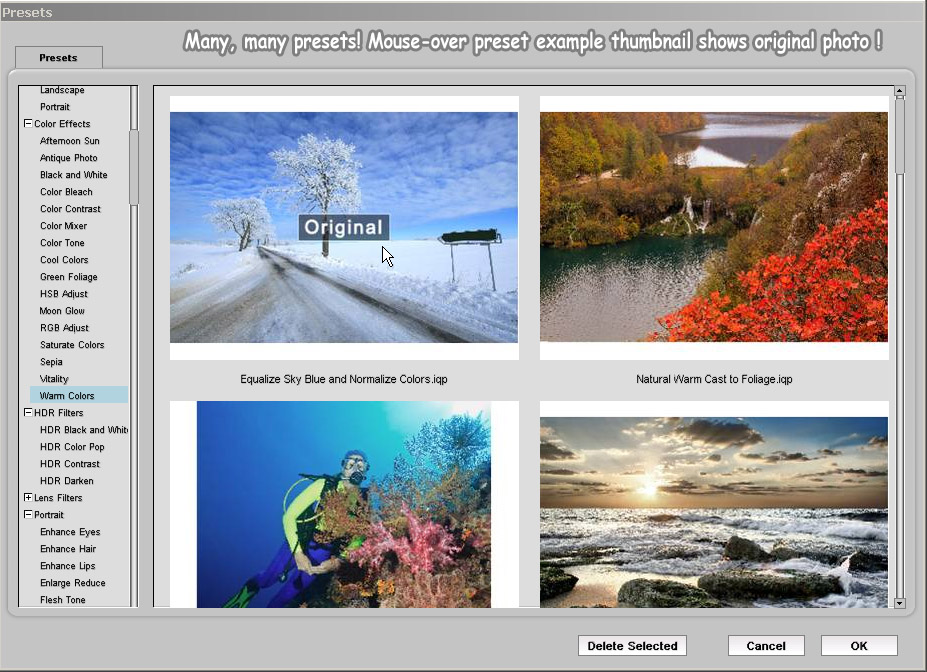The width and height of the screenshot is (927, 672).
Task: Select the HDR Color Pop category
Action: click(x=72, y=447)
